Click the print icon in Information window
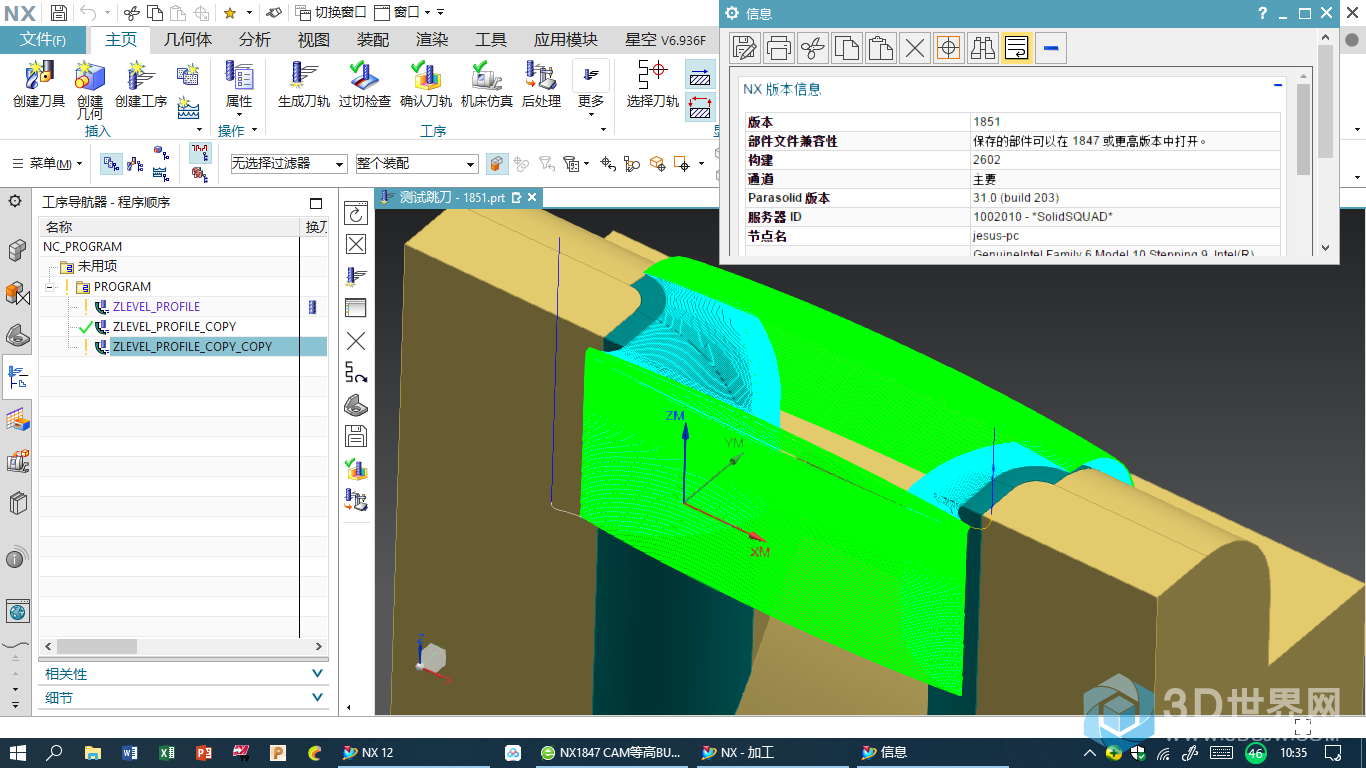Viewport: 1366px width, 768px height. (x=779, y=47)
